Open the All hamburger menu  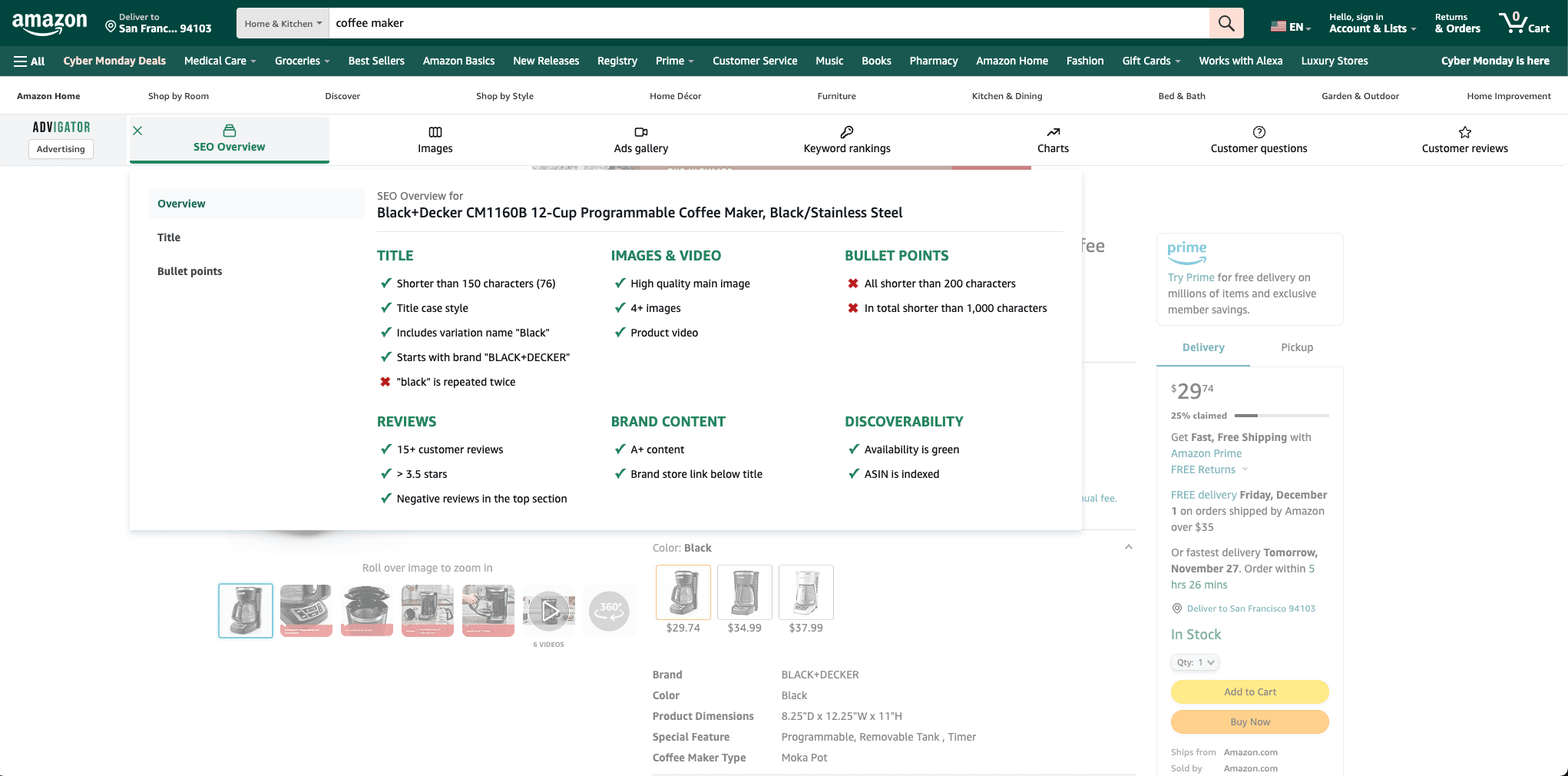click(x=29, y=61)
